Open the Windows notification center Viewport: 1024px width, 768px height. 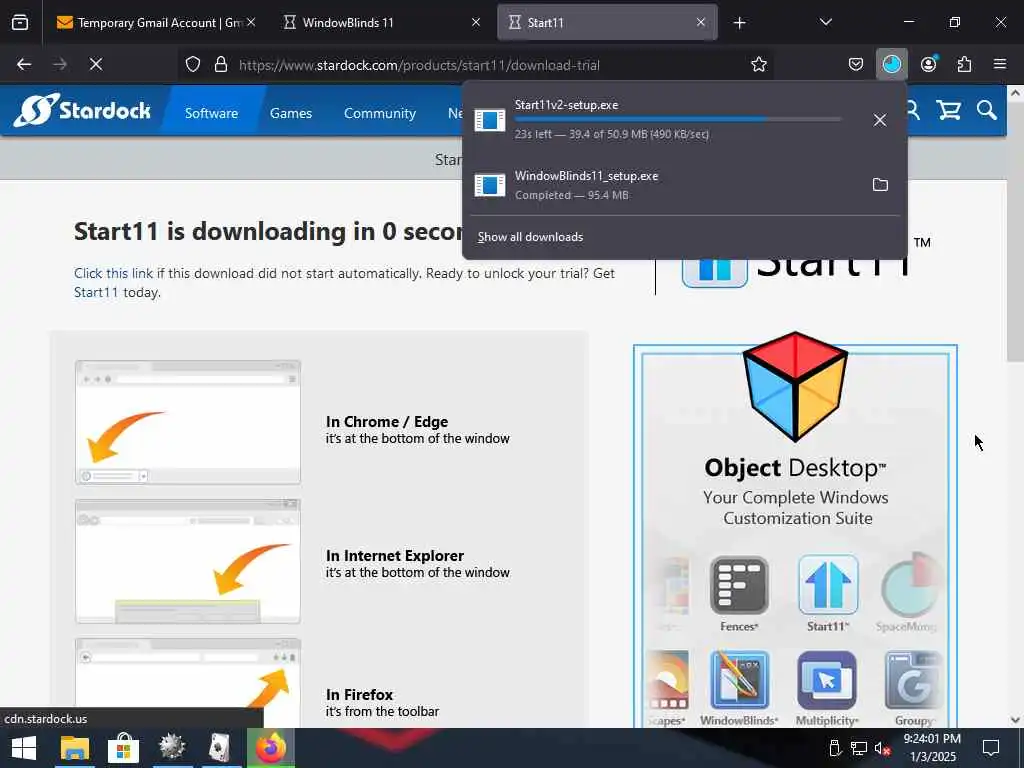[991, 748]
